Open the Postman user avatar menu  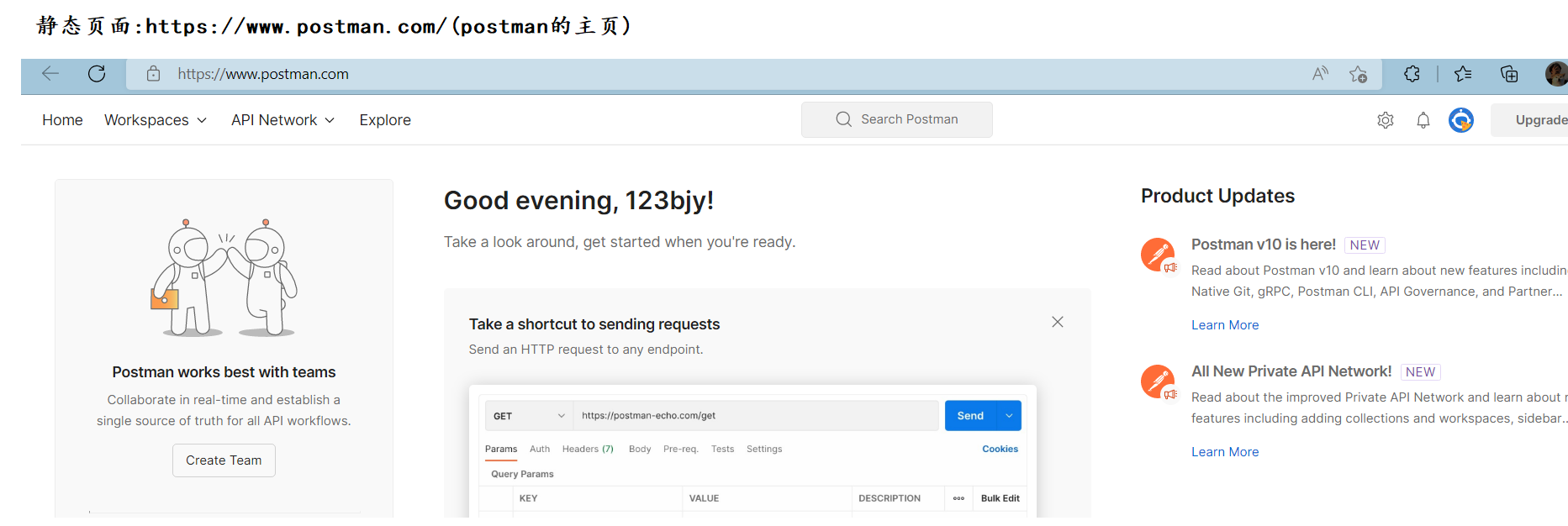1461,120
